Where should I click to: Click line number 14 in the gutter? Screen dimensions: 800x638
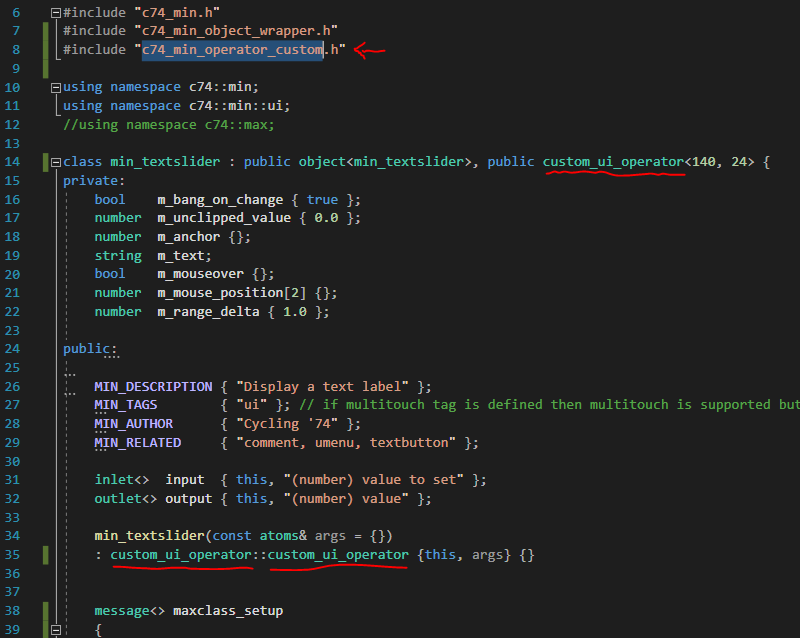12,162
